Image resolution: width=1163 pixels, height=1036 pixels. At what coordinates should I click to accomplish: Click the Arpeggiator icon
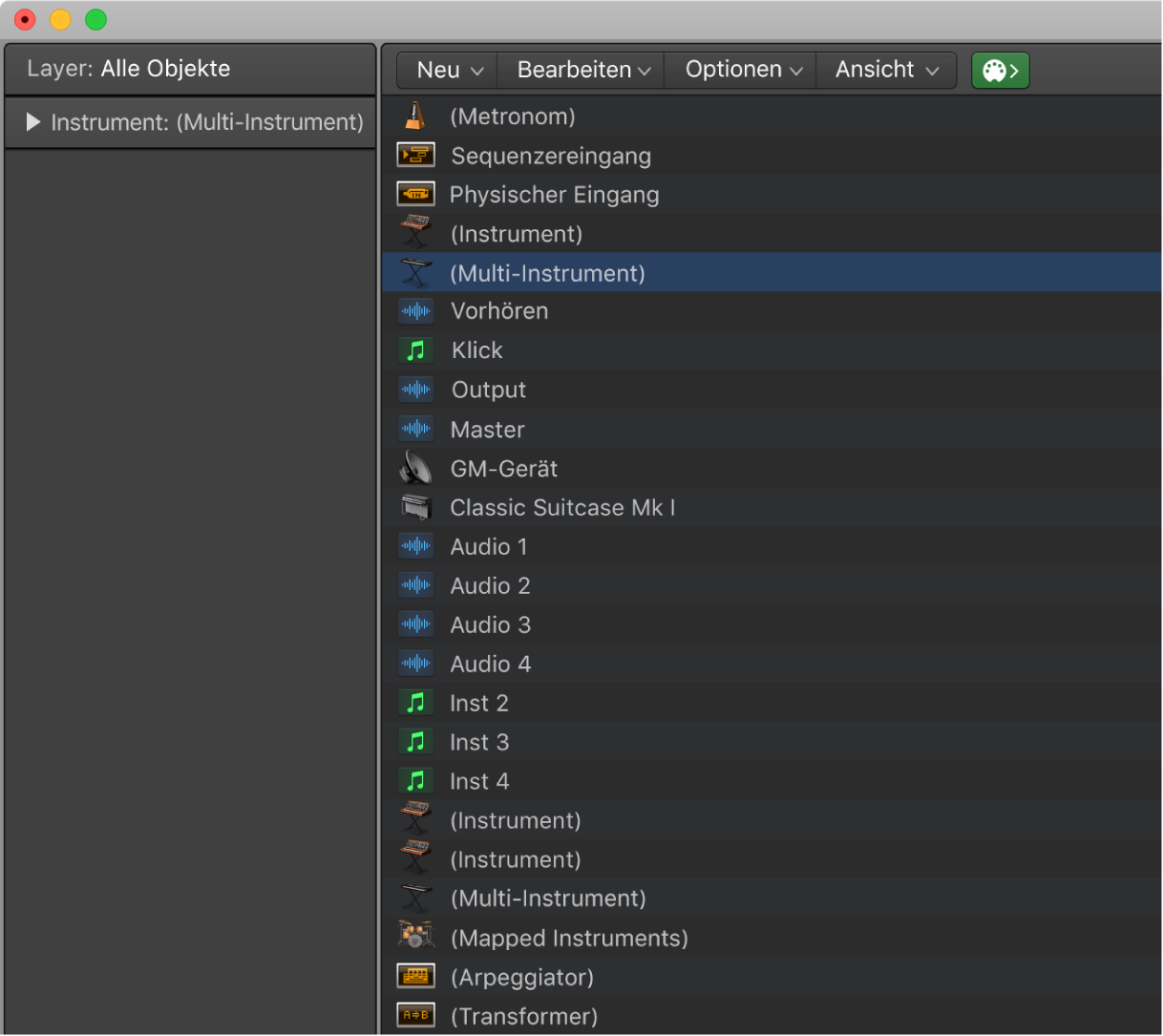click(x=415, y=977)
